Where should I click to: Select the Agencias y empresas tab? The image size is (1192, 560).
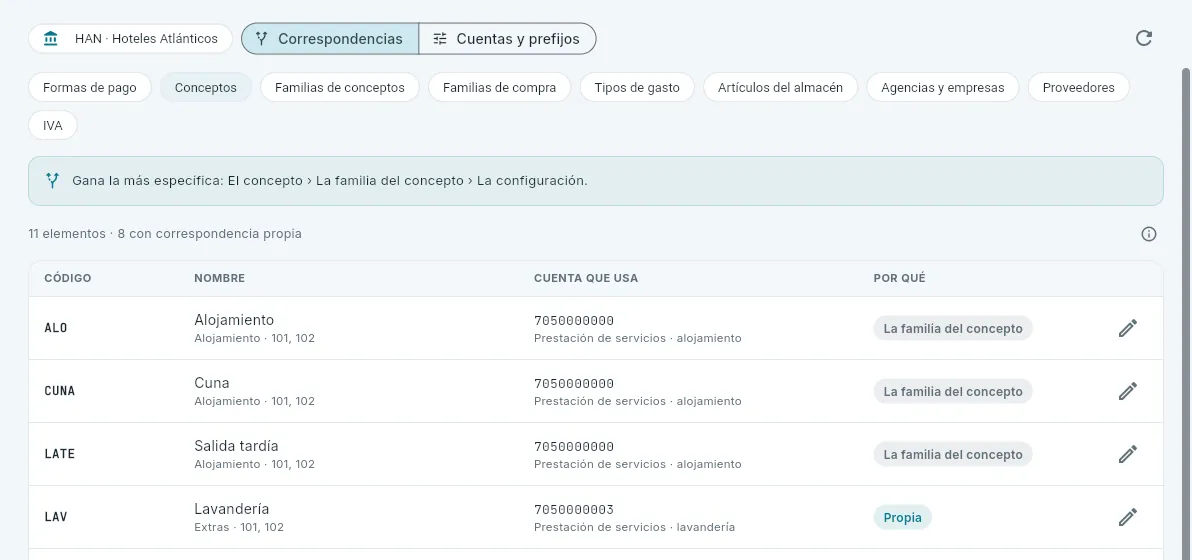tap(943, 87)
